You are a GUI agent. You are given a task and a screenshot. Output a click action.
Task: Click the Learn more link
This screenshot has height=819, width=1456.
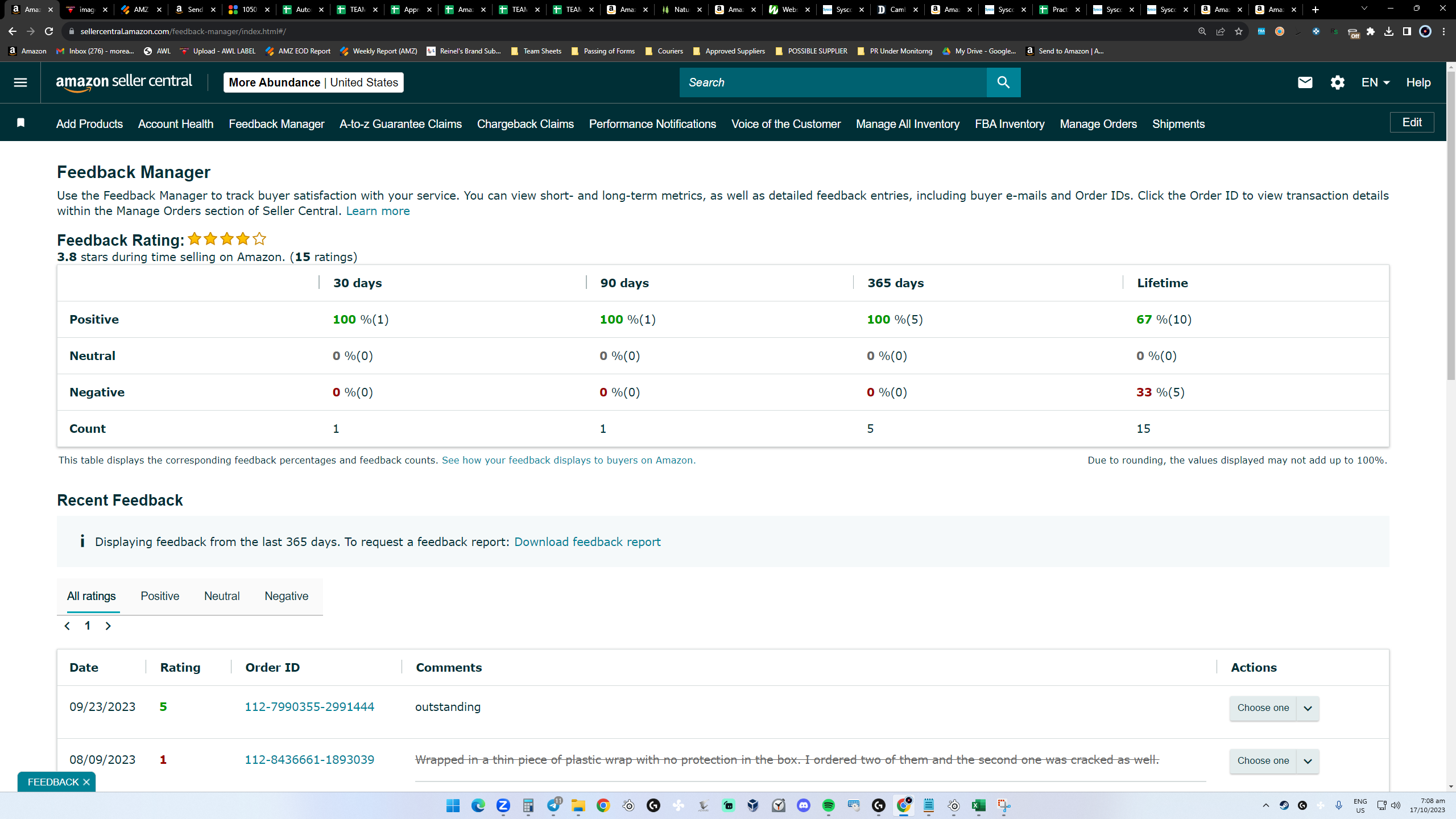pos(378,211)
